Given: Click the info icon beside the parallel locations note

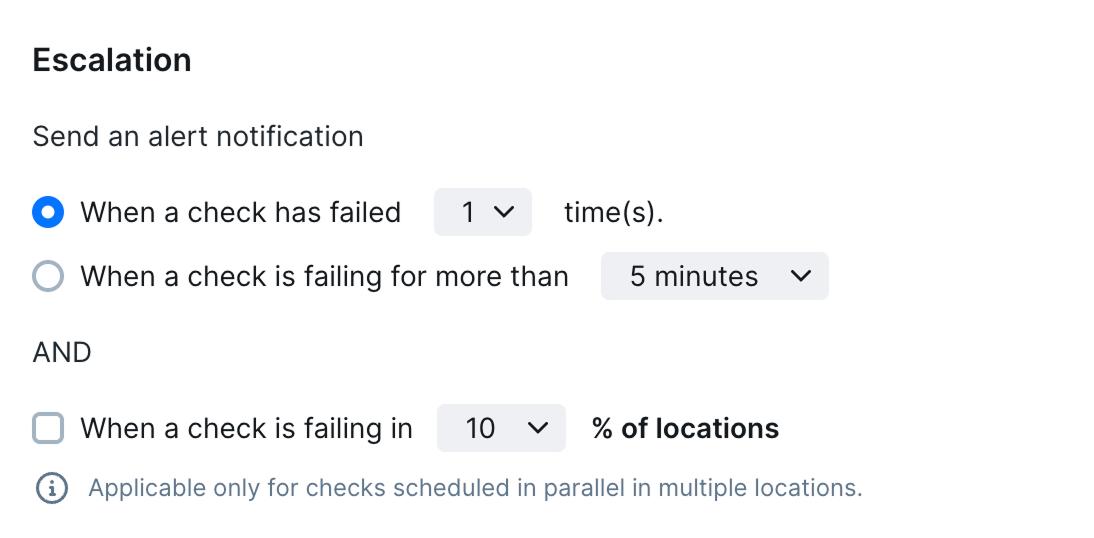Looking at the screenshot, I should tap(52, 488).
